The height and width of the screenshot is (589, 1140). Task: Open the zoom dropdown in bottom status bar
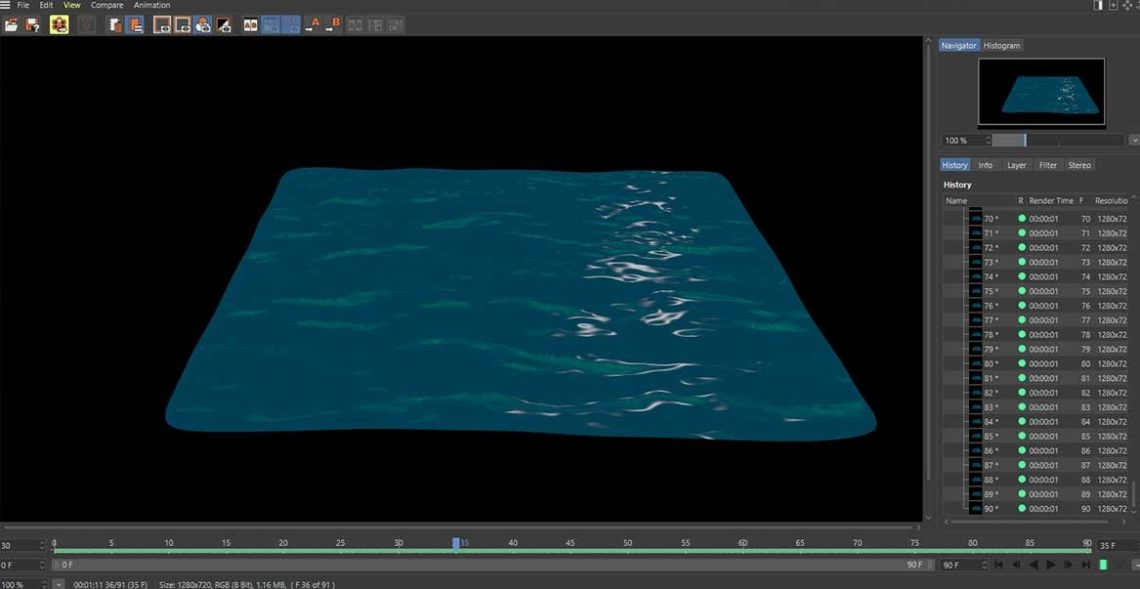[x=58, y=584]
